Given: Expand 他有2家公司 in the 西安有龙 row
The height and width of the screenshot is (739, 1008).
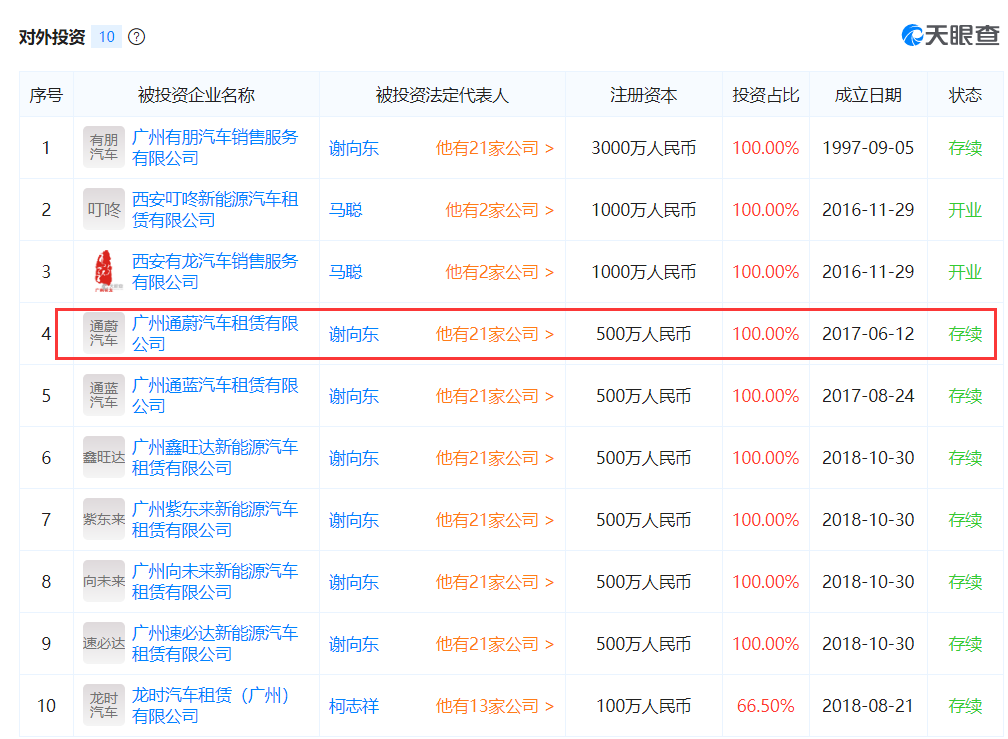Looking at the screenshot, I should click(500, 272).
